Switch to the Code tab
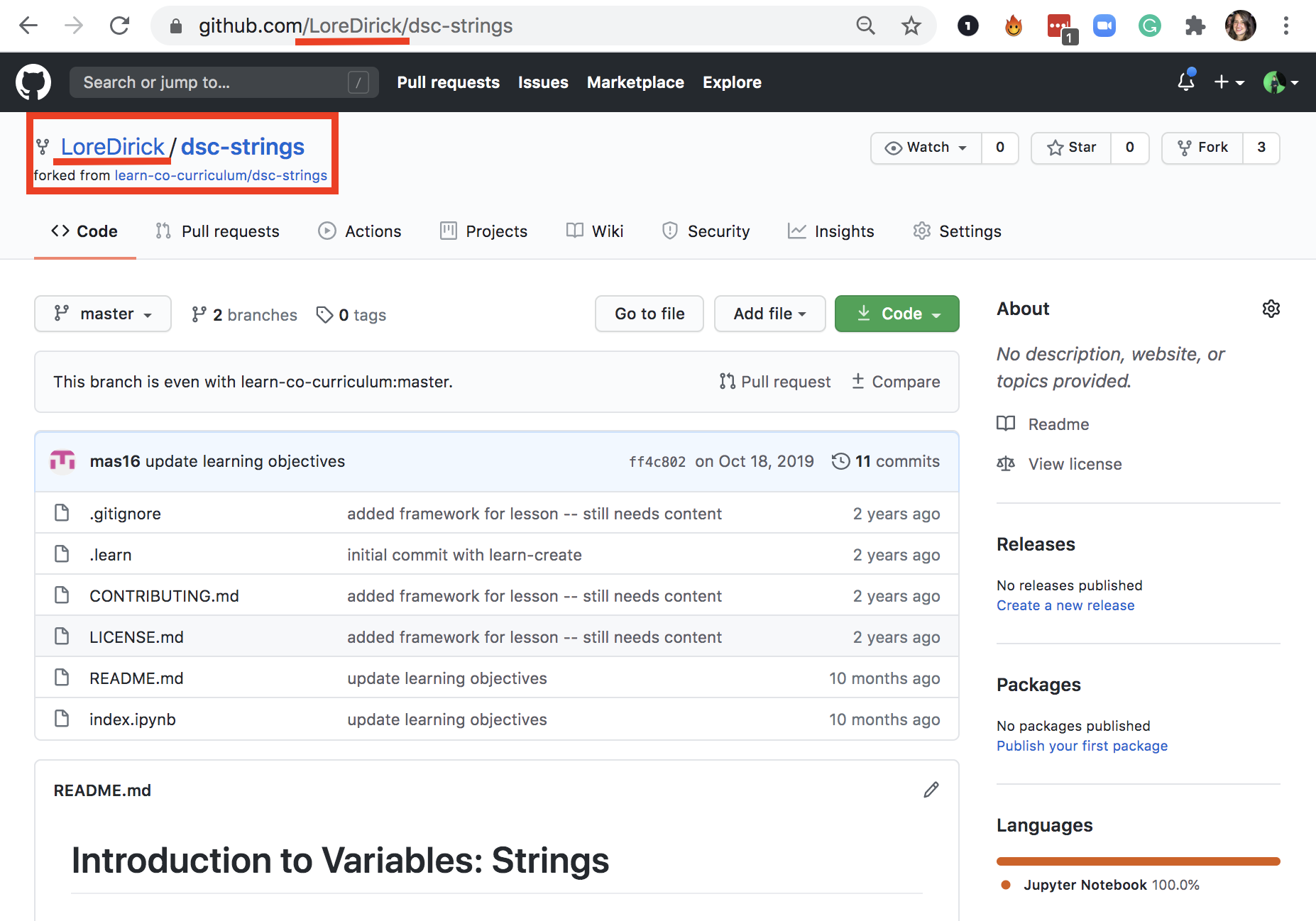This screenshot has height=921, width=1316. (84, 231)
